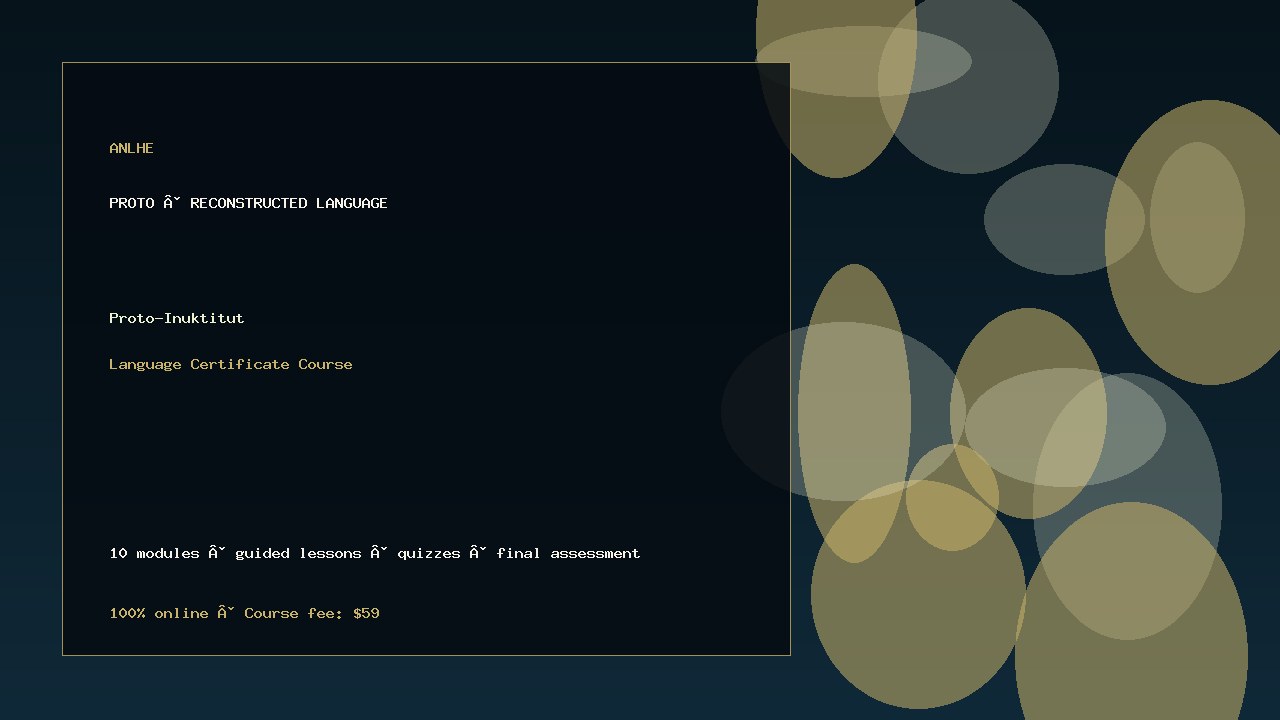Screen dimensions: 1280x720
Task: Click the ANLHE brand name
Action: (131, 148)
